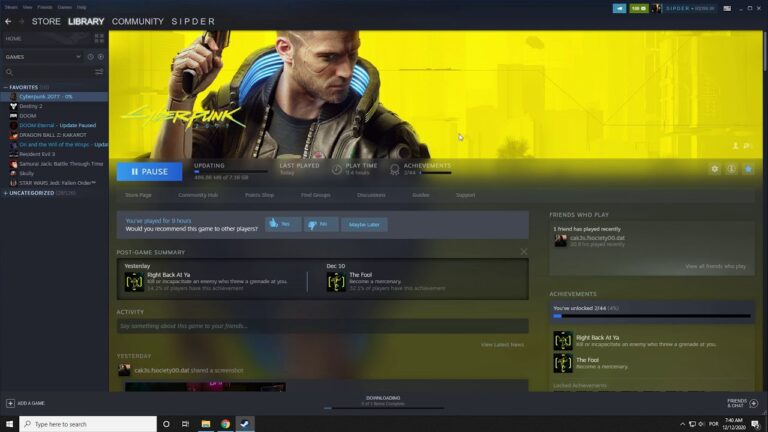Click the update download progress bar
The image size is (768, 432).
(x=231, y=172)
